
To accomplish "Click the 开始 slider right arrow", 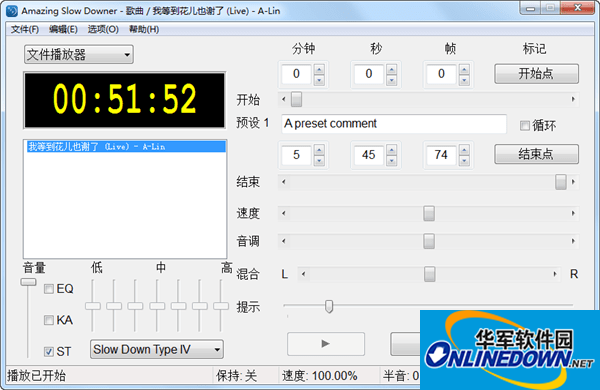I will coord(573,100).
